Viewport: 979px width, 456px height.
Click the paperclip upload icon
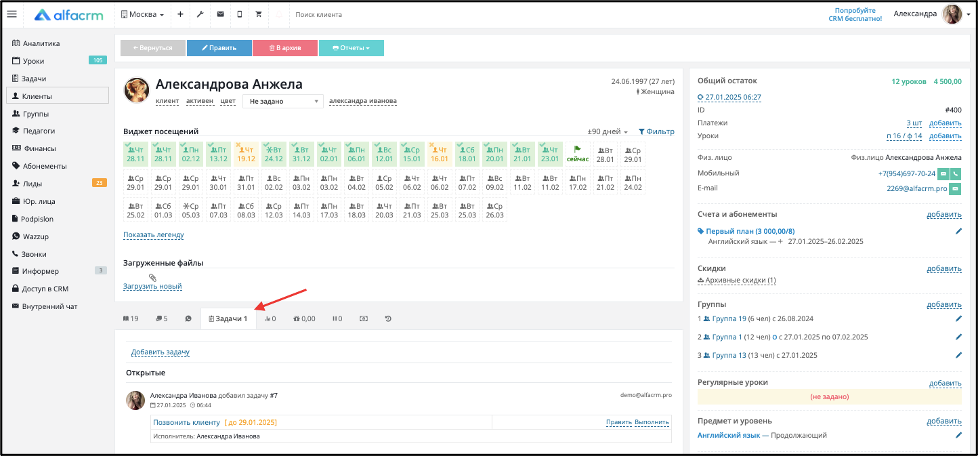coord(152,278)
